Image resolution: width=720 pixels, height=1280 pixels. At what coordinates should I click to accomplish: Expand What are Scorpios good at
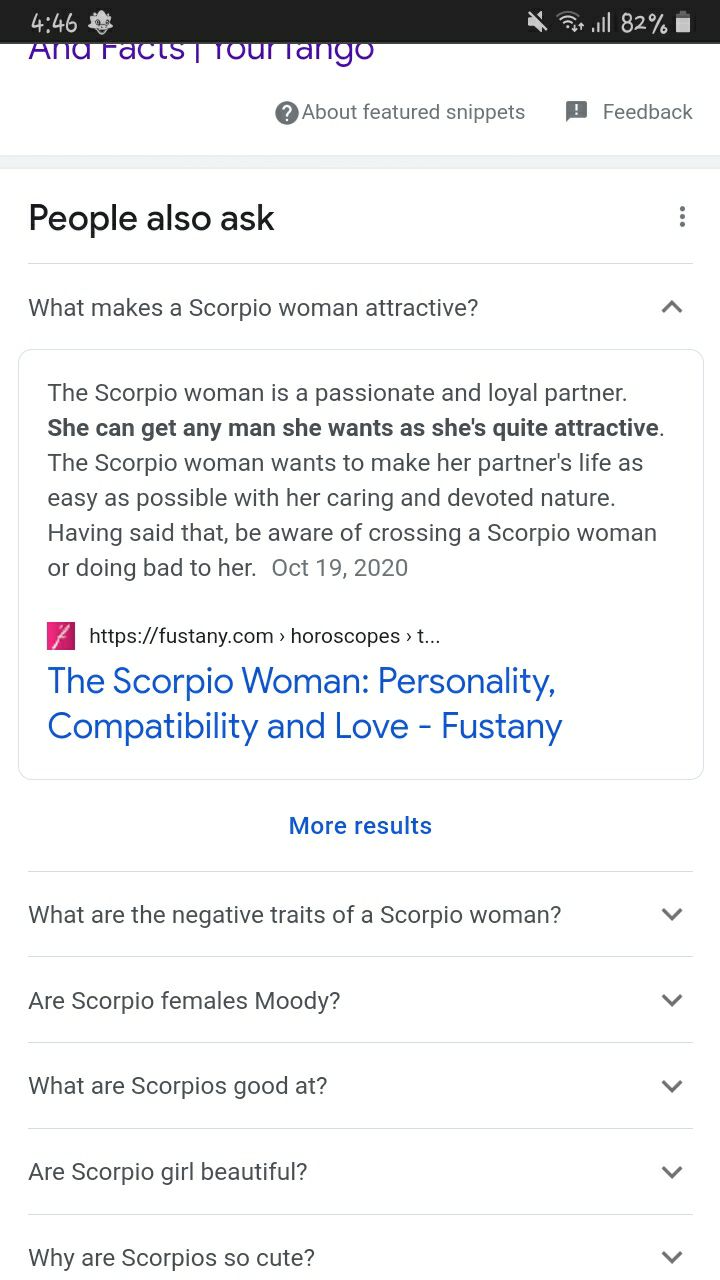(360, 1086)
